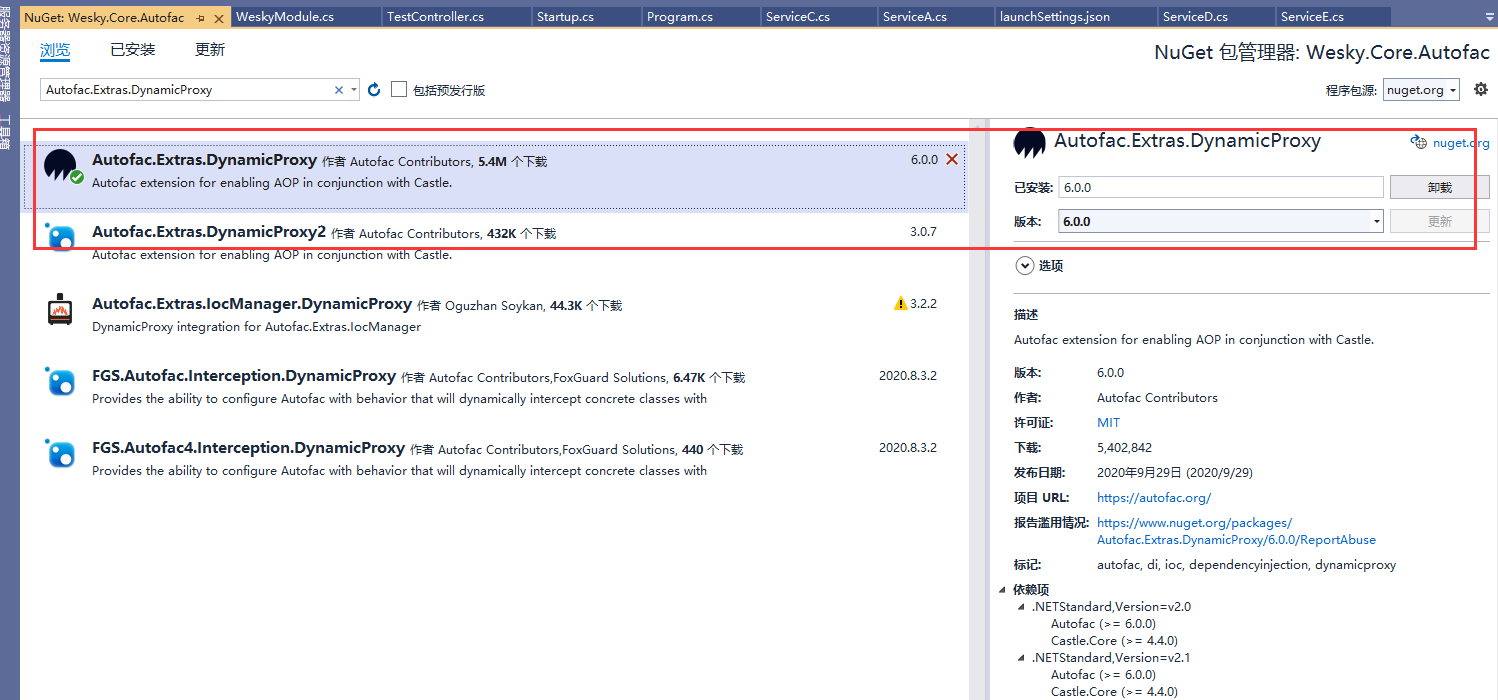Switch to the Updates tab

(x=210, y=50)
